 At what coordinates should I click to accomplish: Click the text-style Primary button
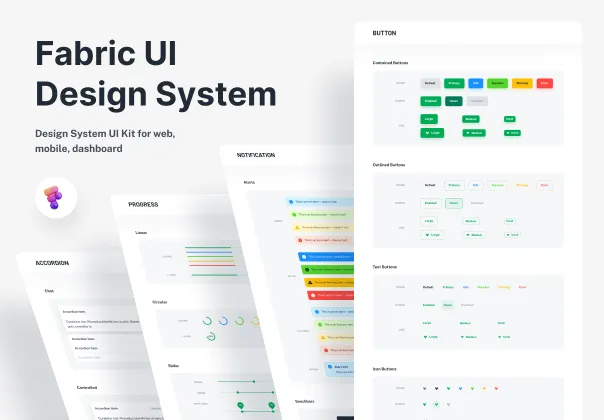(x=448, y=287)
